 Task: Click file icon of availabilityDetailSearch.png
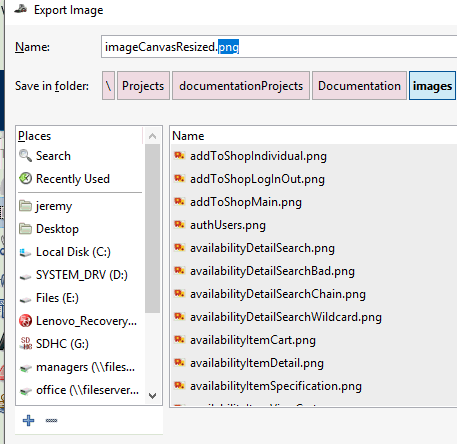(x=179, y=247)
